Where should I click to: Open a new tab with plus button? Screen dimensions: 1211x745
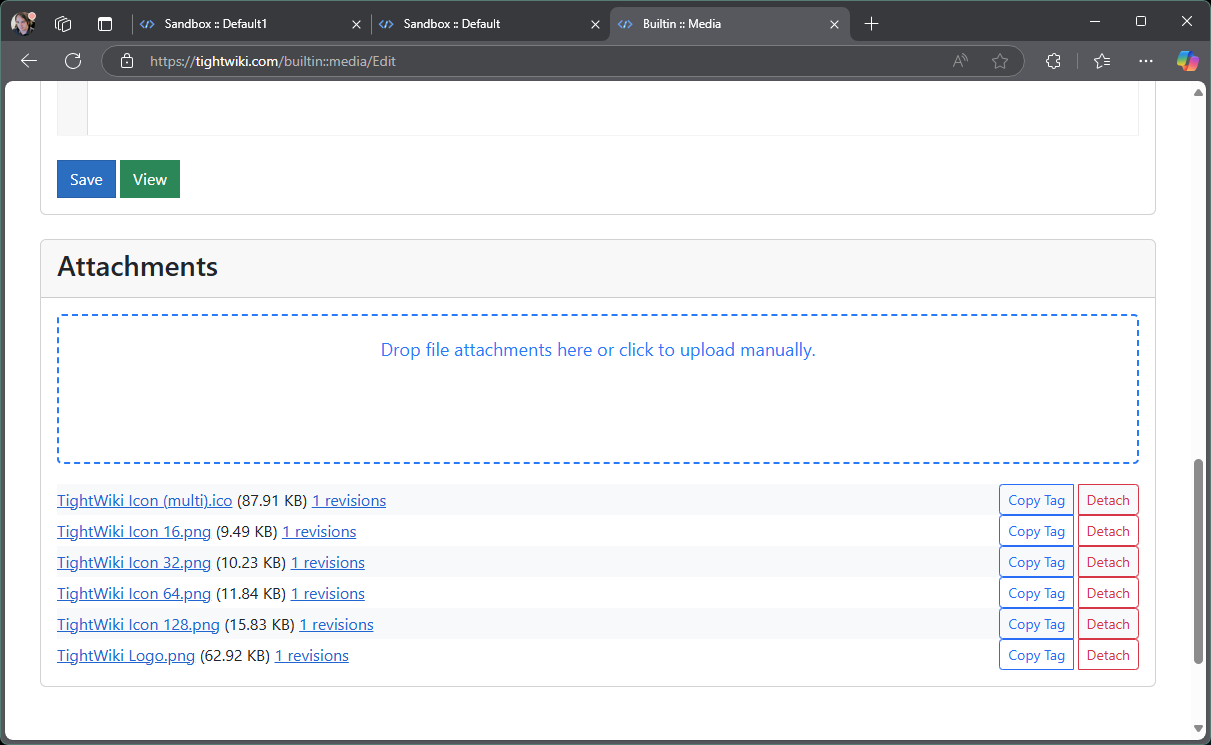[871, 23]
